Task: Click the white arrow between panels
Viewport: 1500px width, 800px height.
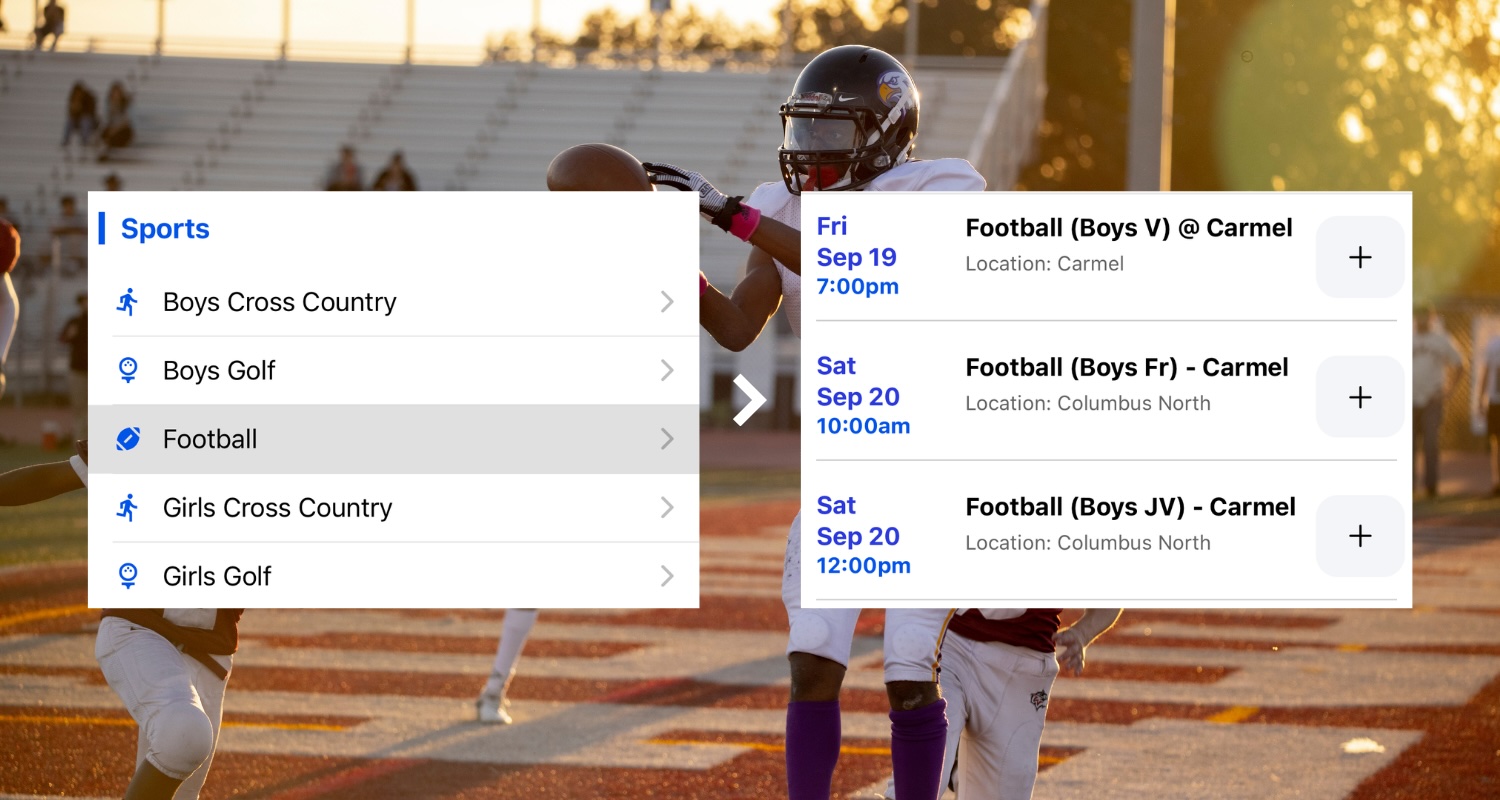Action: pyautogui.click(x=749, y=401)
